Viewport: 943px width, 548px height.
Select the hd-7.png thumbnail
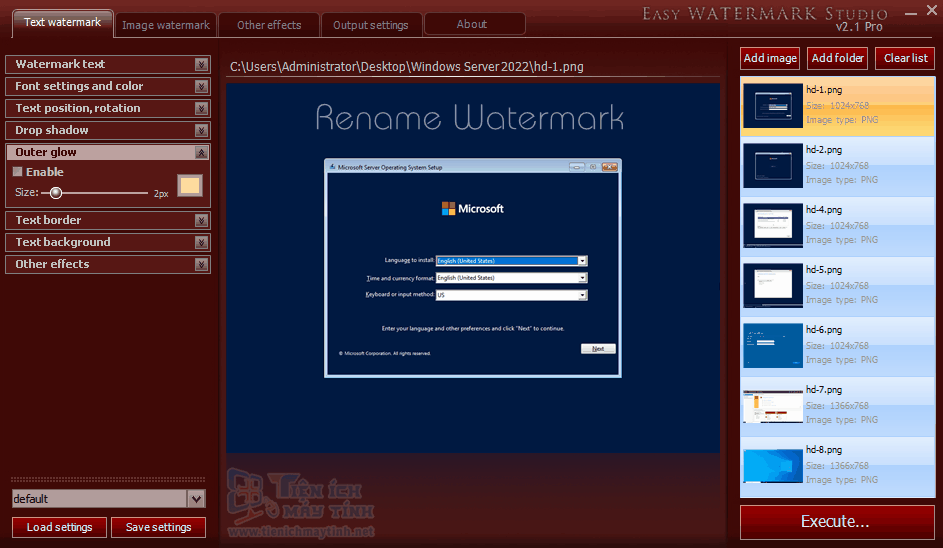(x=773, y=406)
